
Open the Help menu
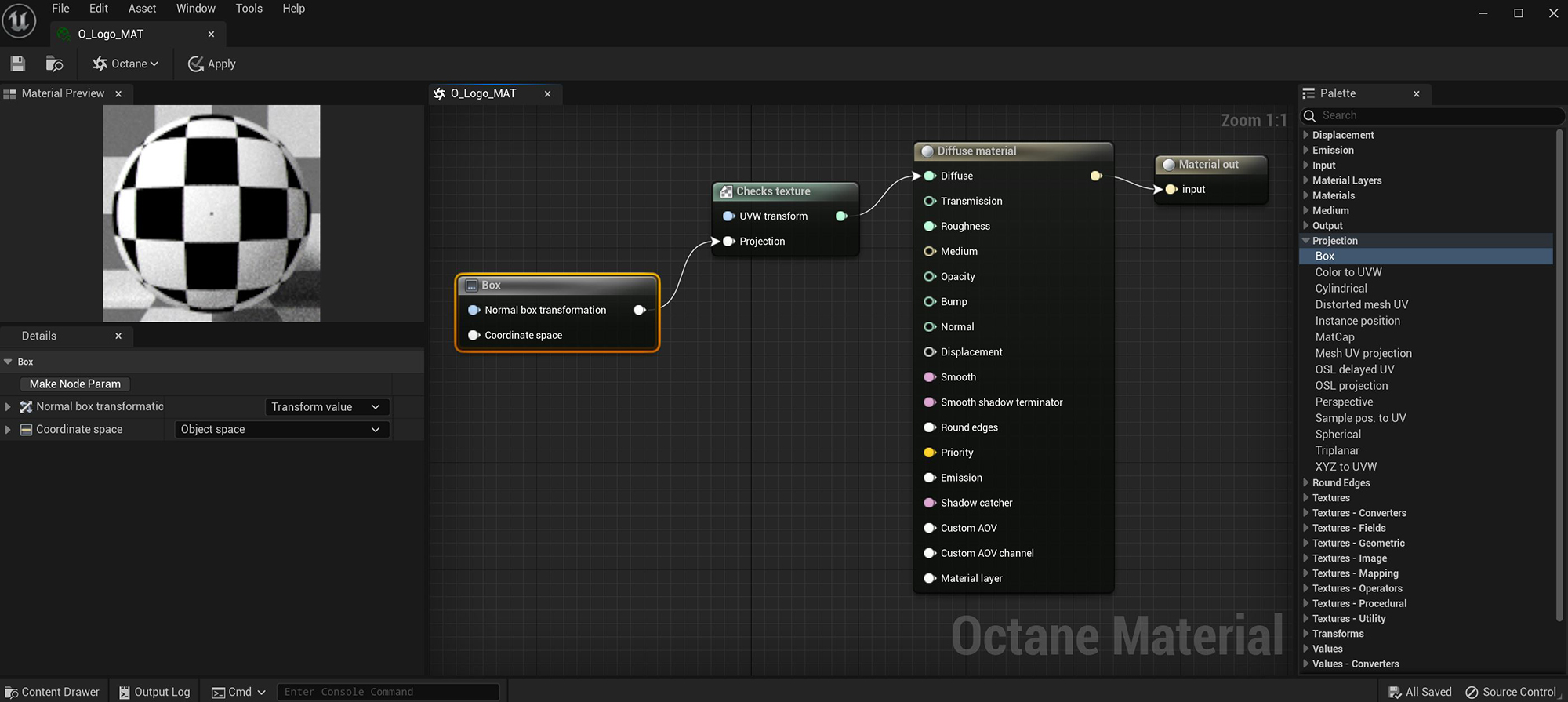294,9
